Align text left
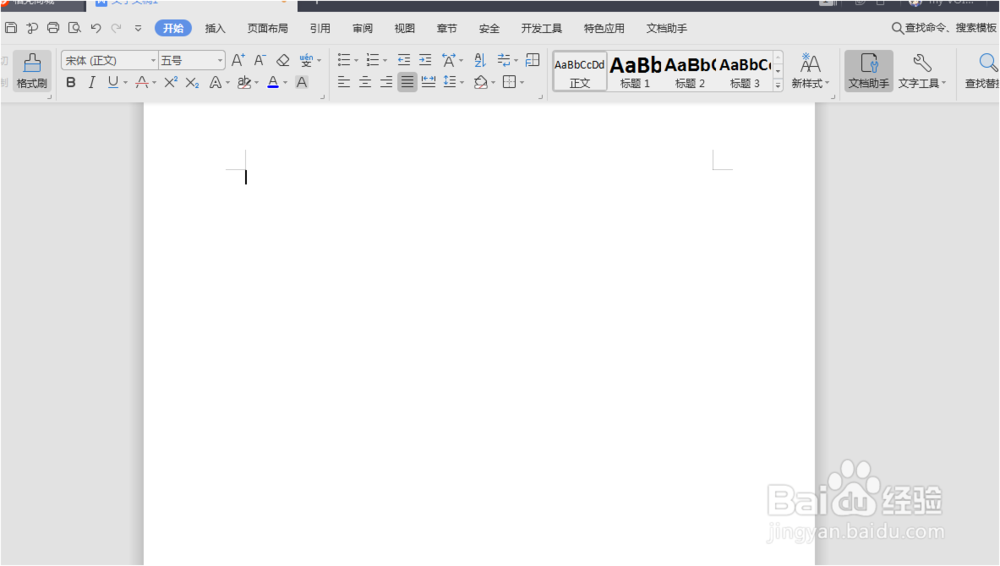Viewport: 1000px width, 566px height. 344,82
